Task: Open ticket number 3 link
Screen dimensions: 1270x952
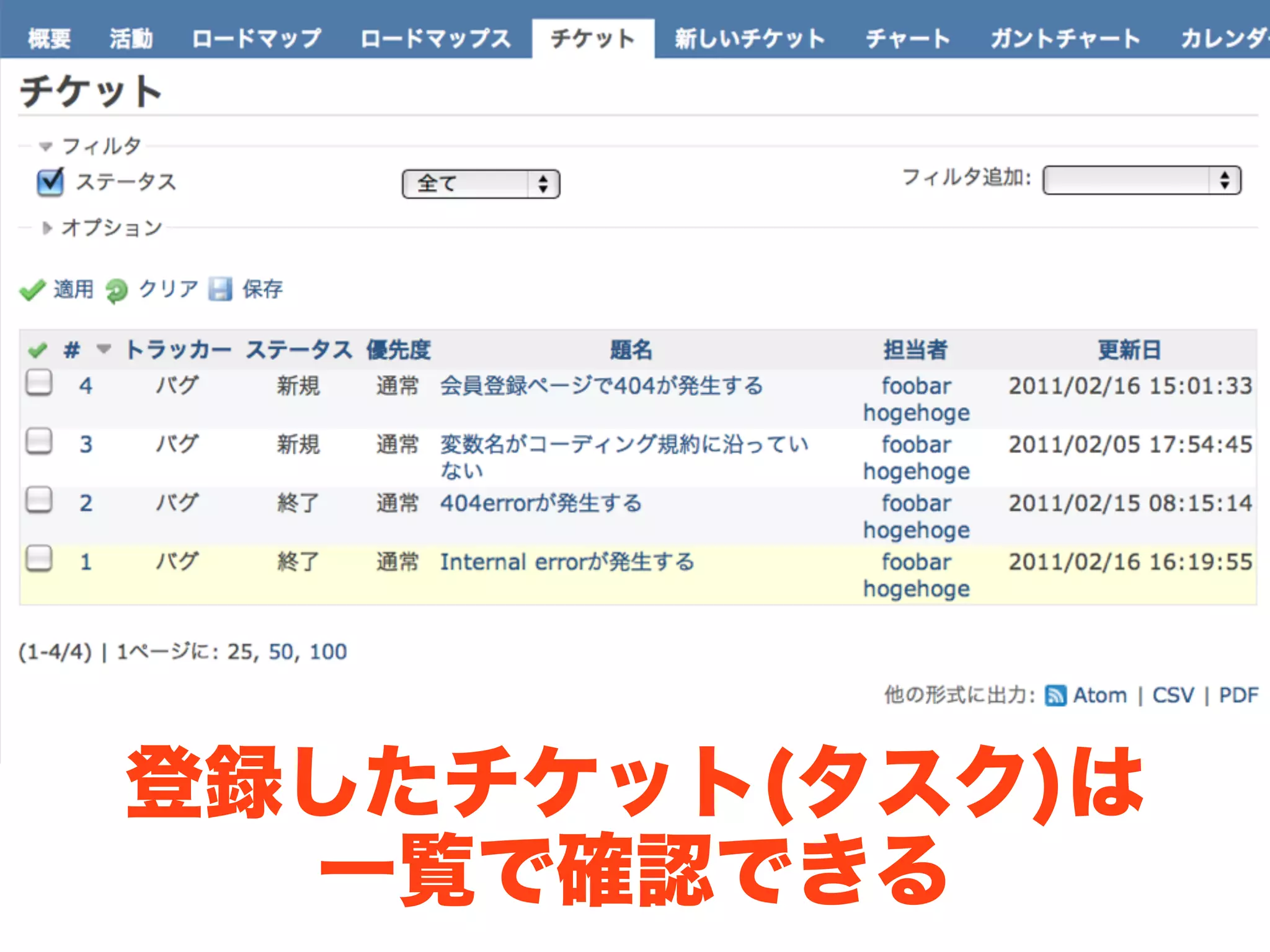Action: pyautogui.click(x=86, y=444)
